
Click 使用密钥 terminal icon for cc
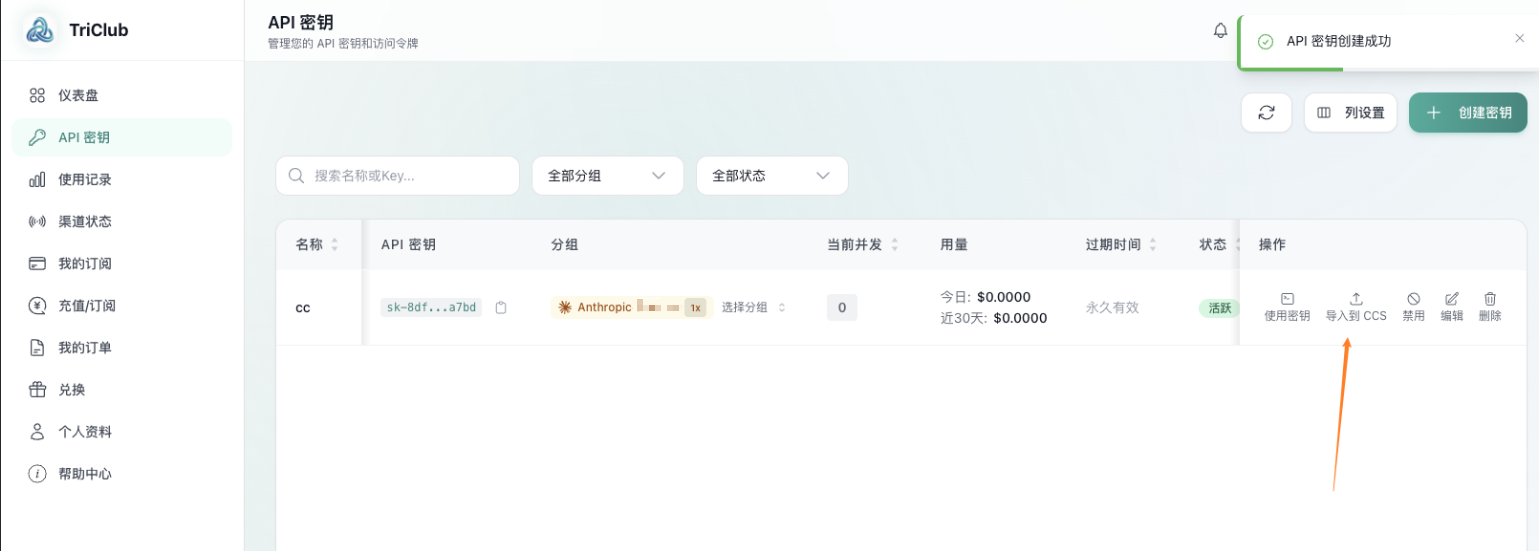[x=1287, y=299]
